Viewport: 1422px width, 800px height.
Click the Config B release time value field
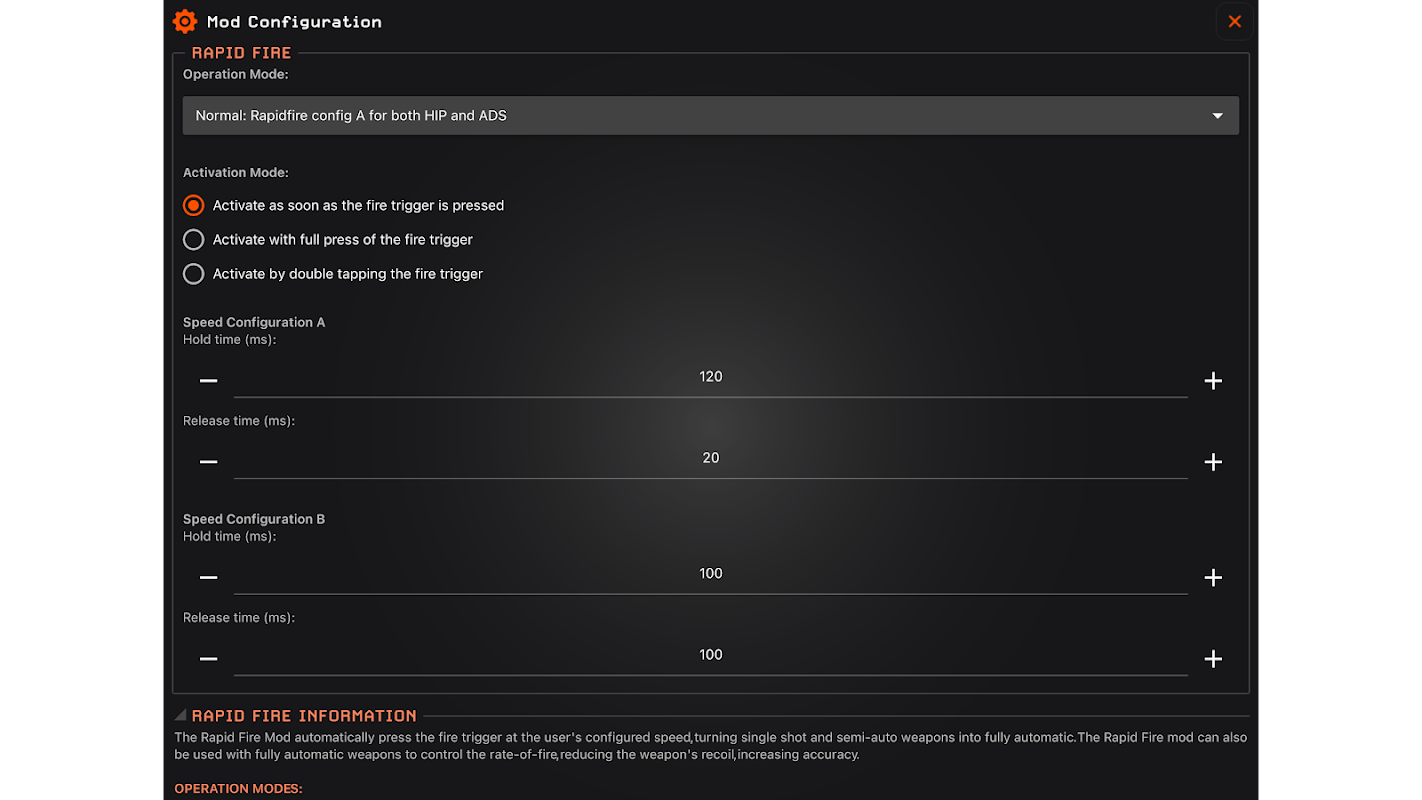point(710,655)
